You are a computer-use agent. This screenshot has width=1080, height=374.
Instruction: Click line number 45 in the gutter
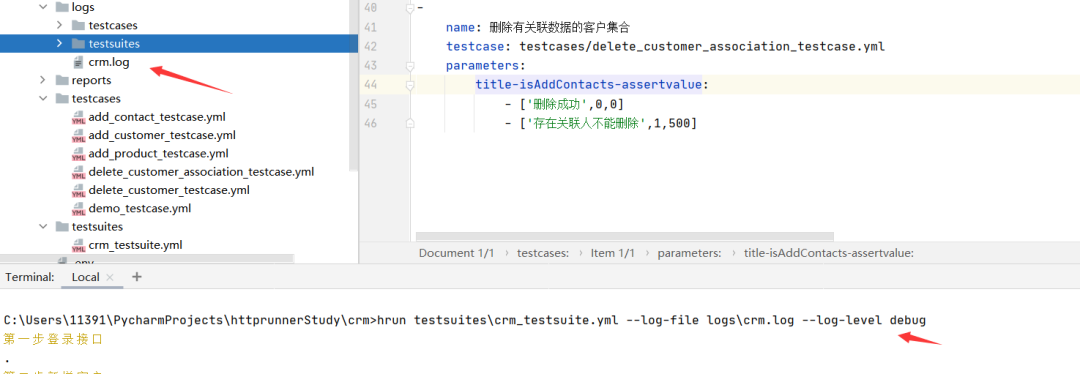(371, 105)
